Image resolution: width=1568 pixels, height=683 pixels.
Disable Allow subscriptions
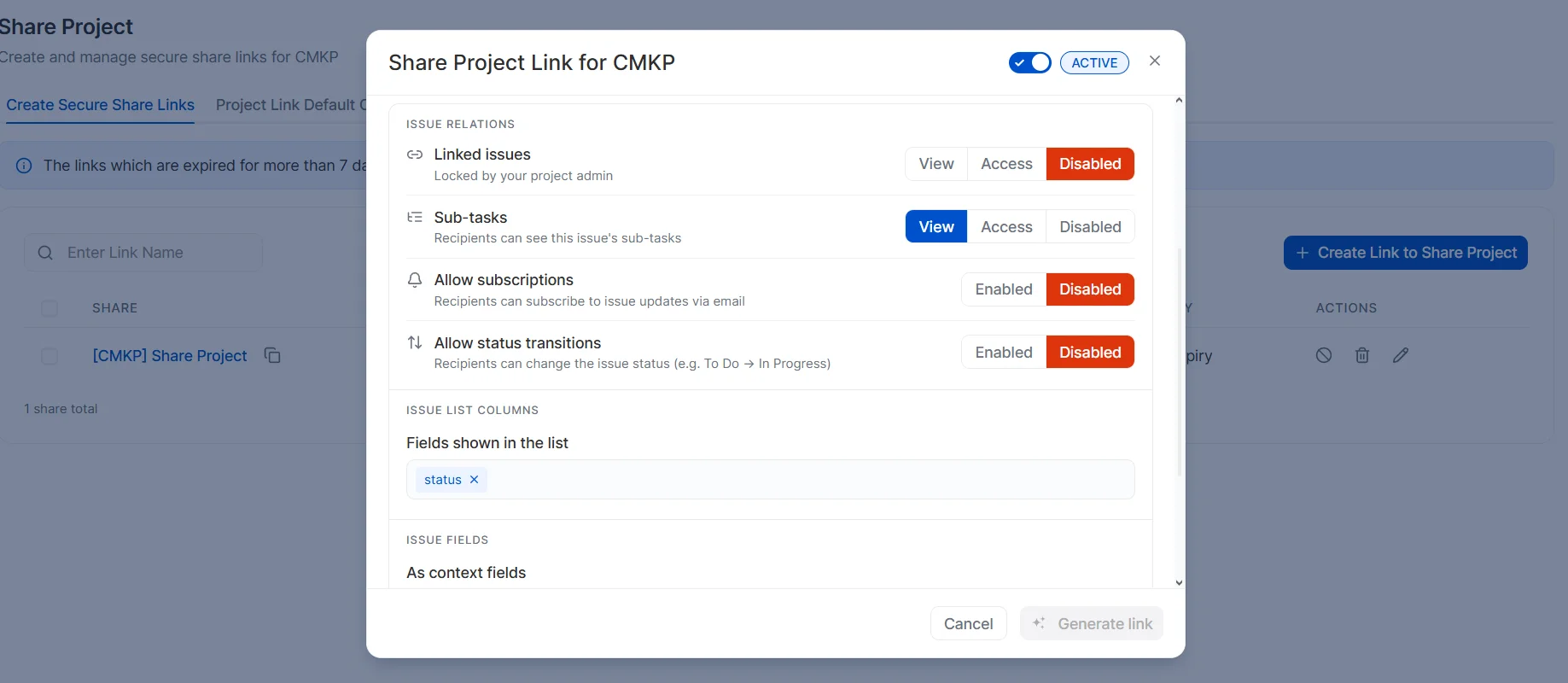pos(1090,289)
